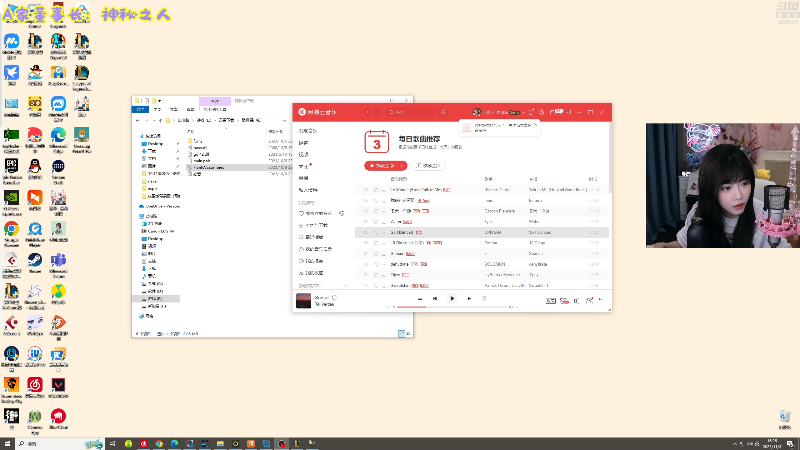Open the play queue list icon
This screenshot has width=800, height=450.
(601, 301)
